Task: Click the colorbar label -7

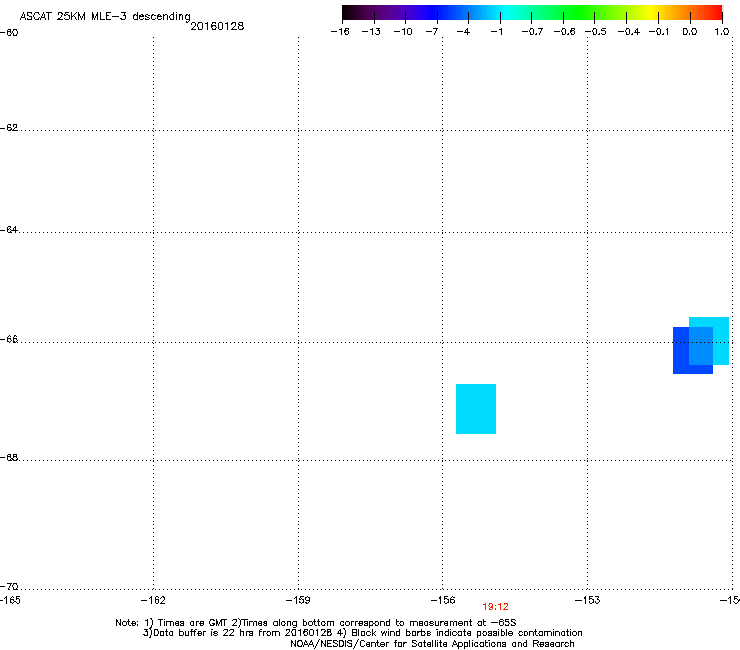Action: pos(432,32)
